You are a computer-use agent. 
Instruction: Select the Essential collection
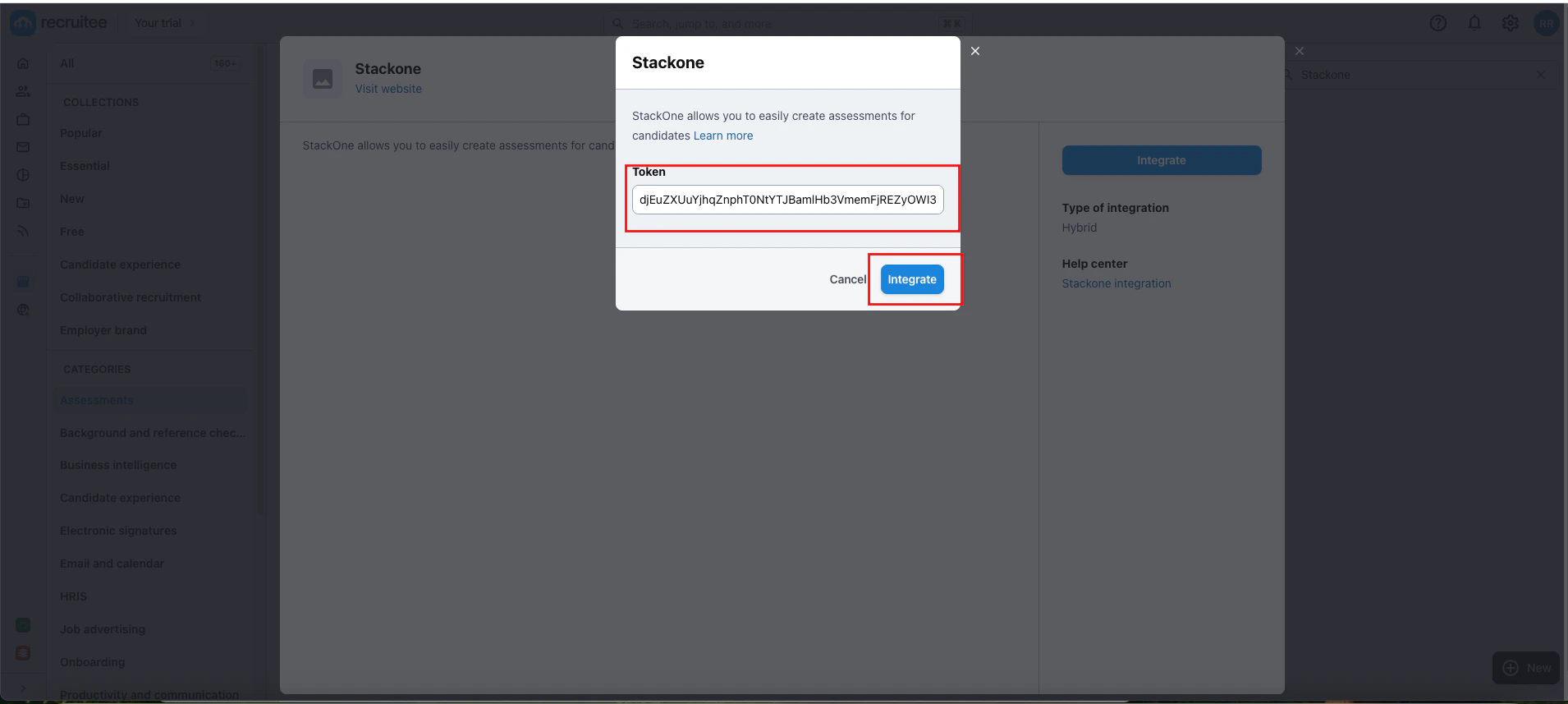point(85,166)
